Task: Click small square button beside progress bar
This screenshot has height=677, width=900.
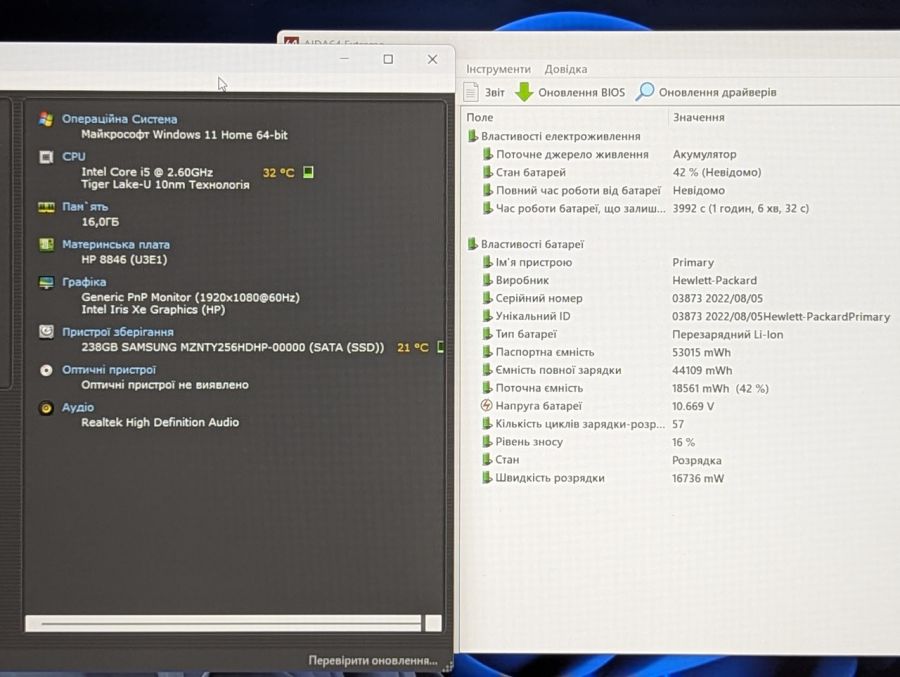Action: [434, 623]
